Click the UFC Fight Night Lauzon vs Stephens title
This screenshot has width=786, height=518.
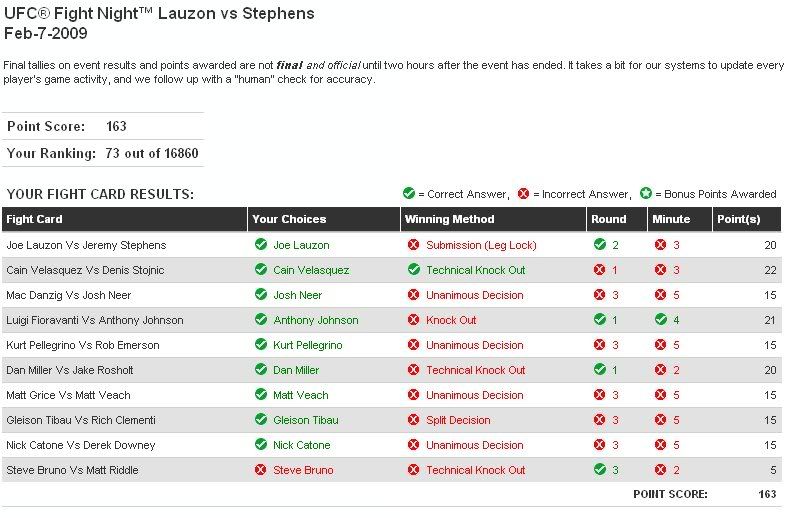pyautogui.click(x=158, y=13)
